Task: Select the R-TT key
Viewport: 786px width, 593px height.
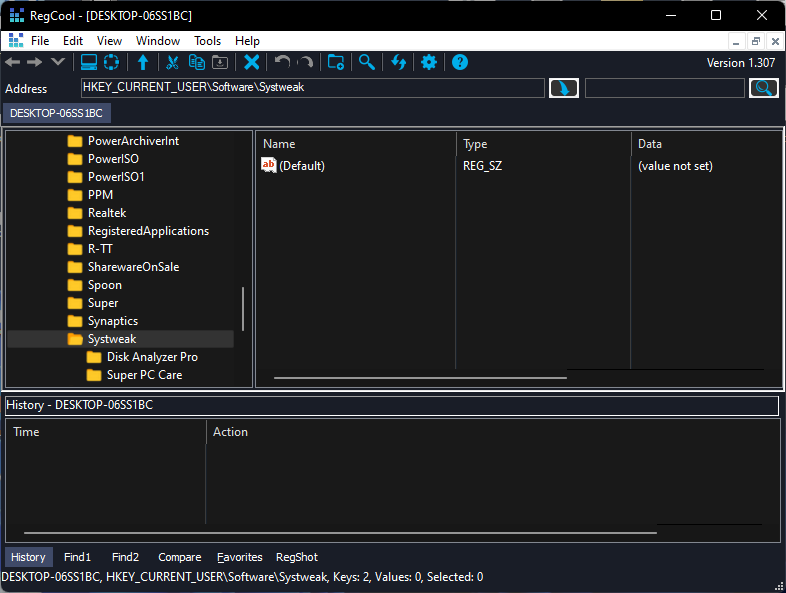Action: pos(100,249)
